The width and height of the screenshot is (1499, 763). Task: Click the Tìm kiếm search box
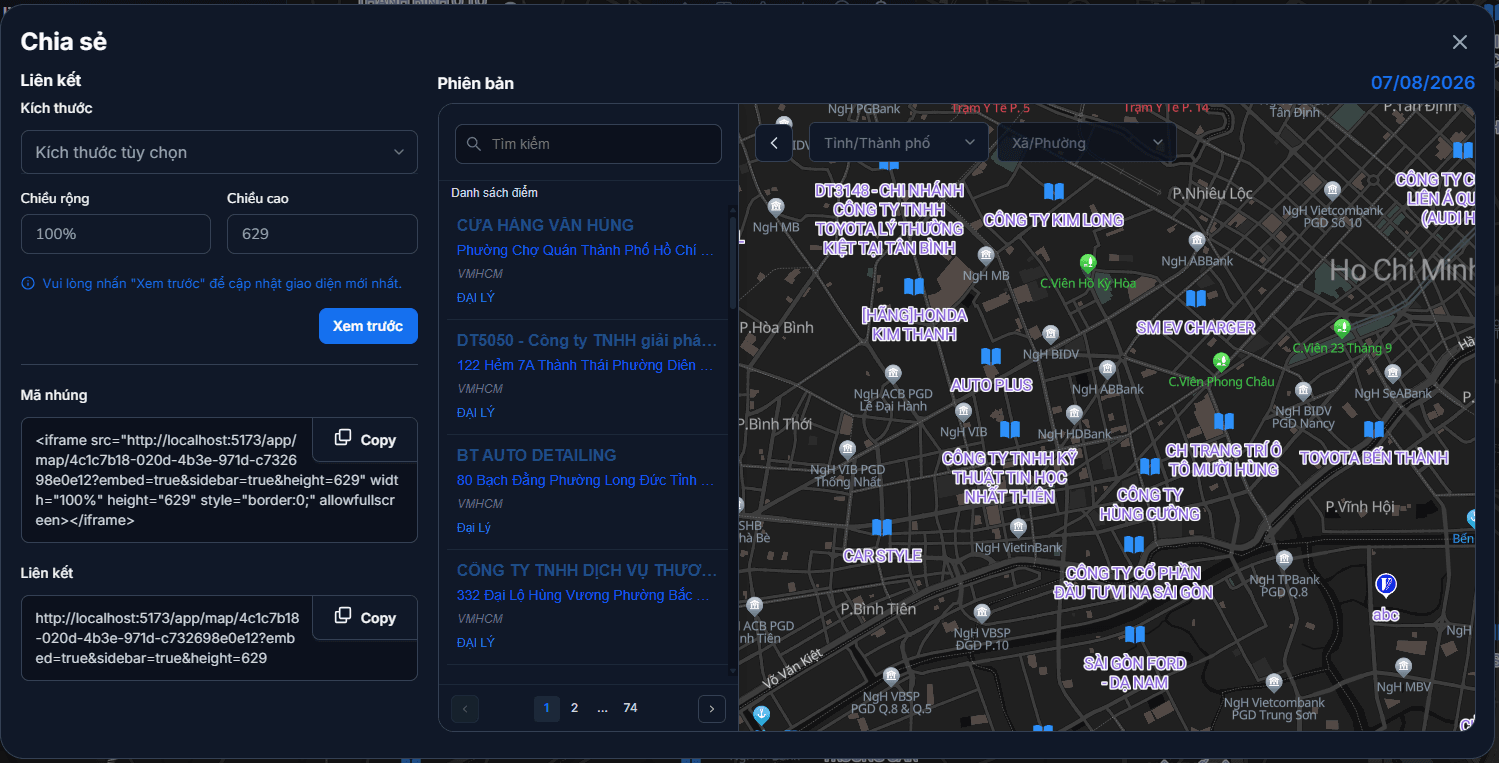click(x=588, y=144)
